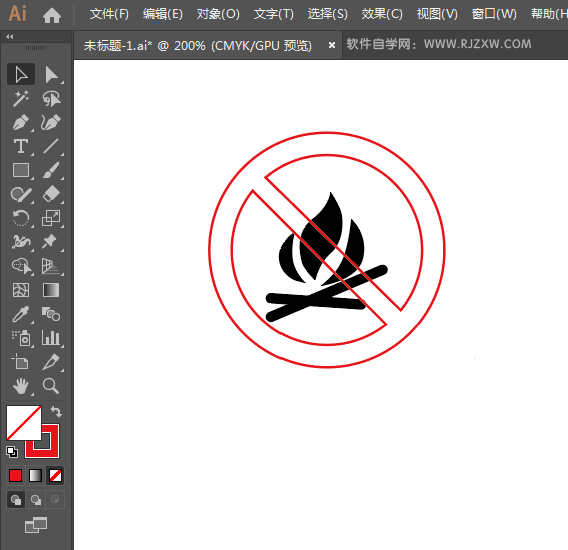
Task: Select the Pen tool
Action: click(21, 122)
